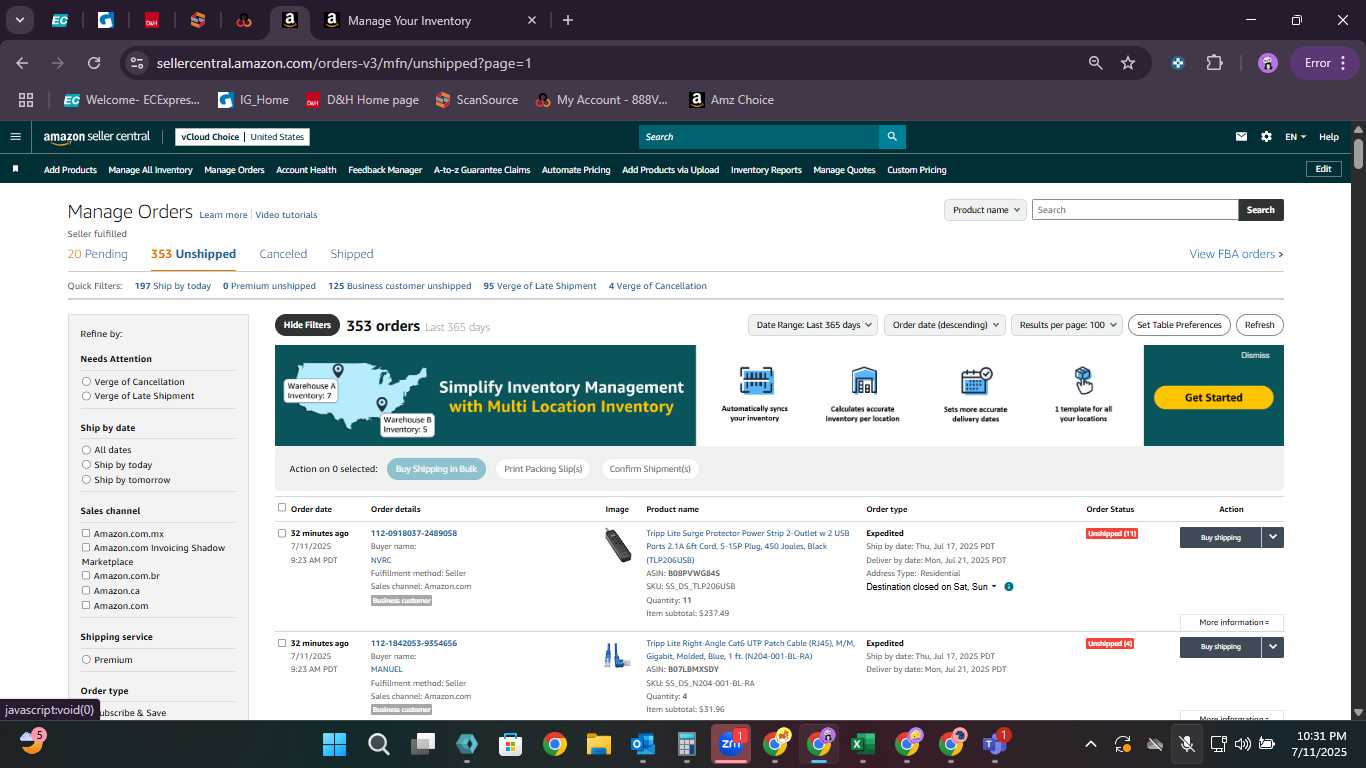Open the Order date (descending) sort dropdown
Viewport: 1366px width, 768px height.
(944, 325)
